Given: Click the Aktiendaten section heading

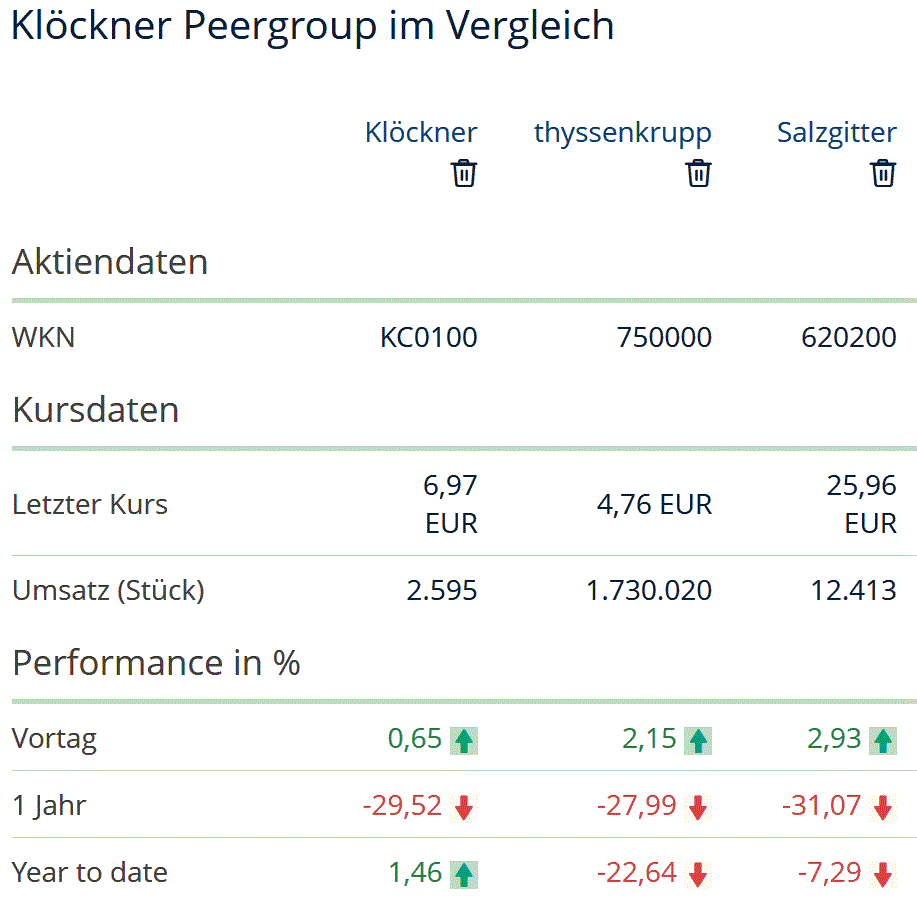Looking at the screenshot, I should [x=110, y=262].
